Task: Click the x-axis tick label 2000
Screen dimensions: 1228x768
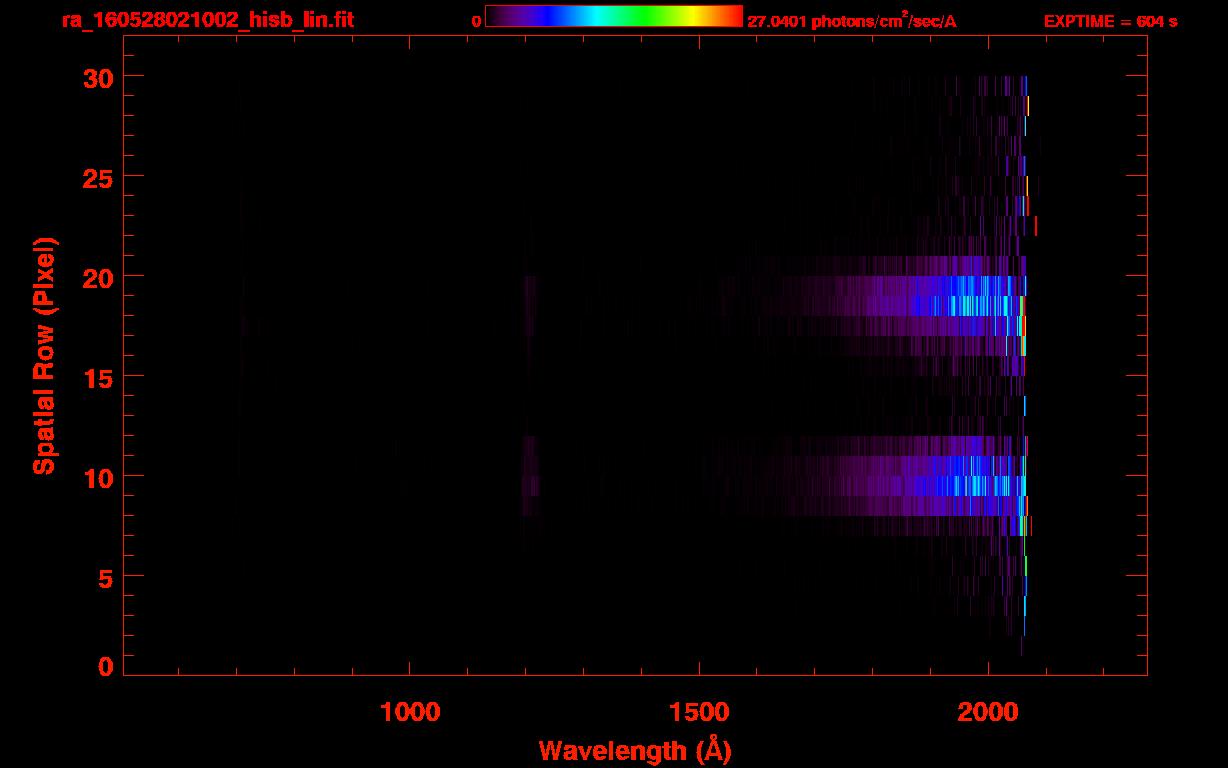Action: (988, 712)
